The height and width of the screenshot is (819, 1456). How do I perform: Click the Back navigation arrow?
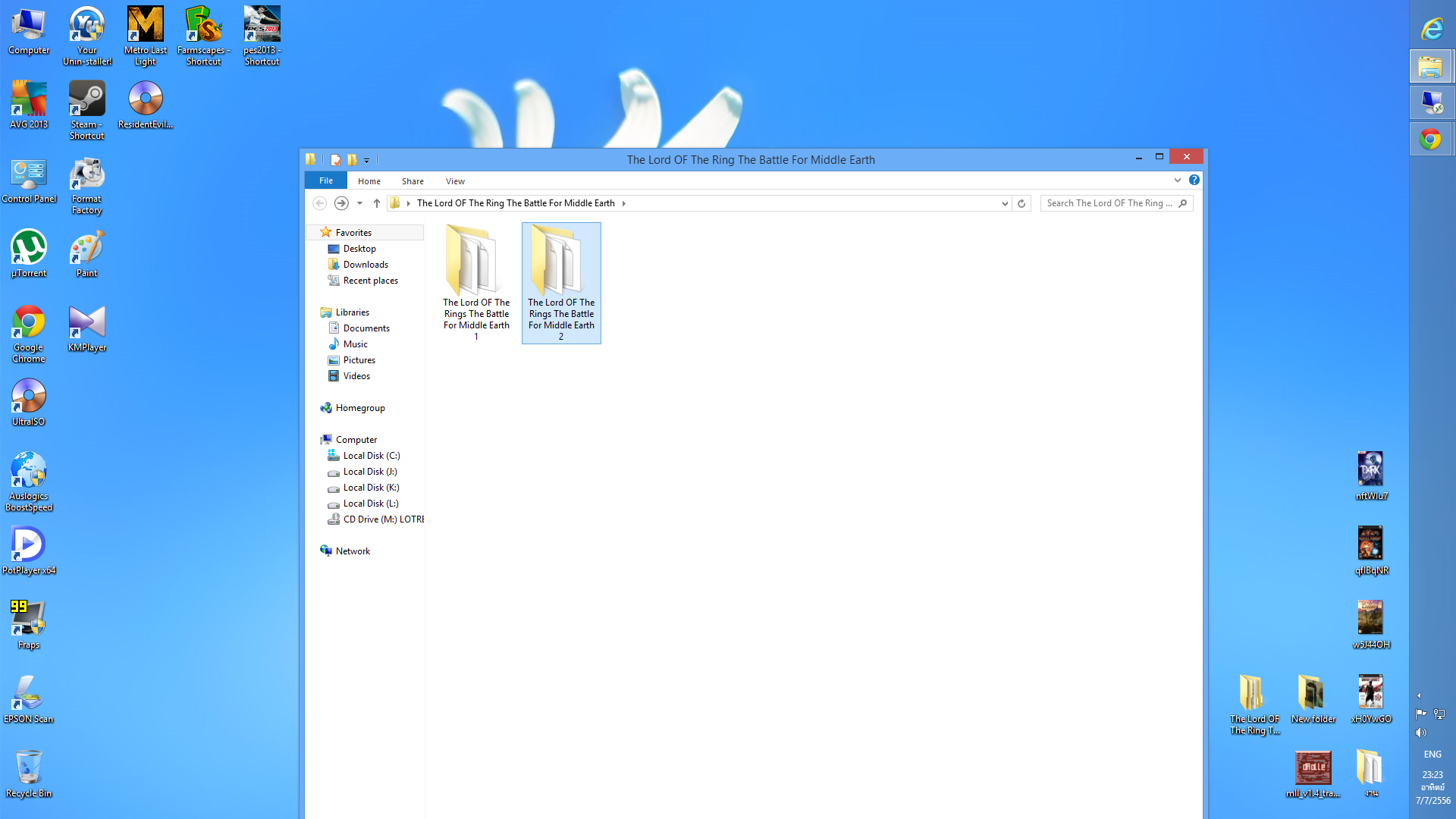[319, 203]
